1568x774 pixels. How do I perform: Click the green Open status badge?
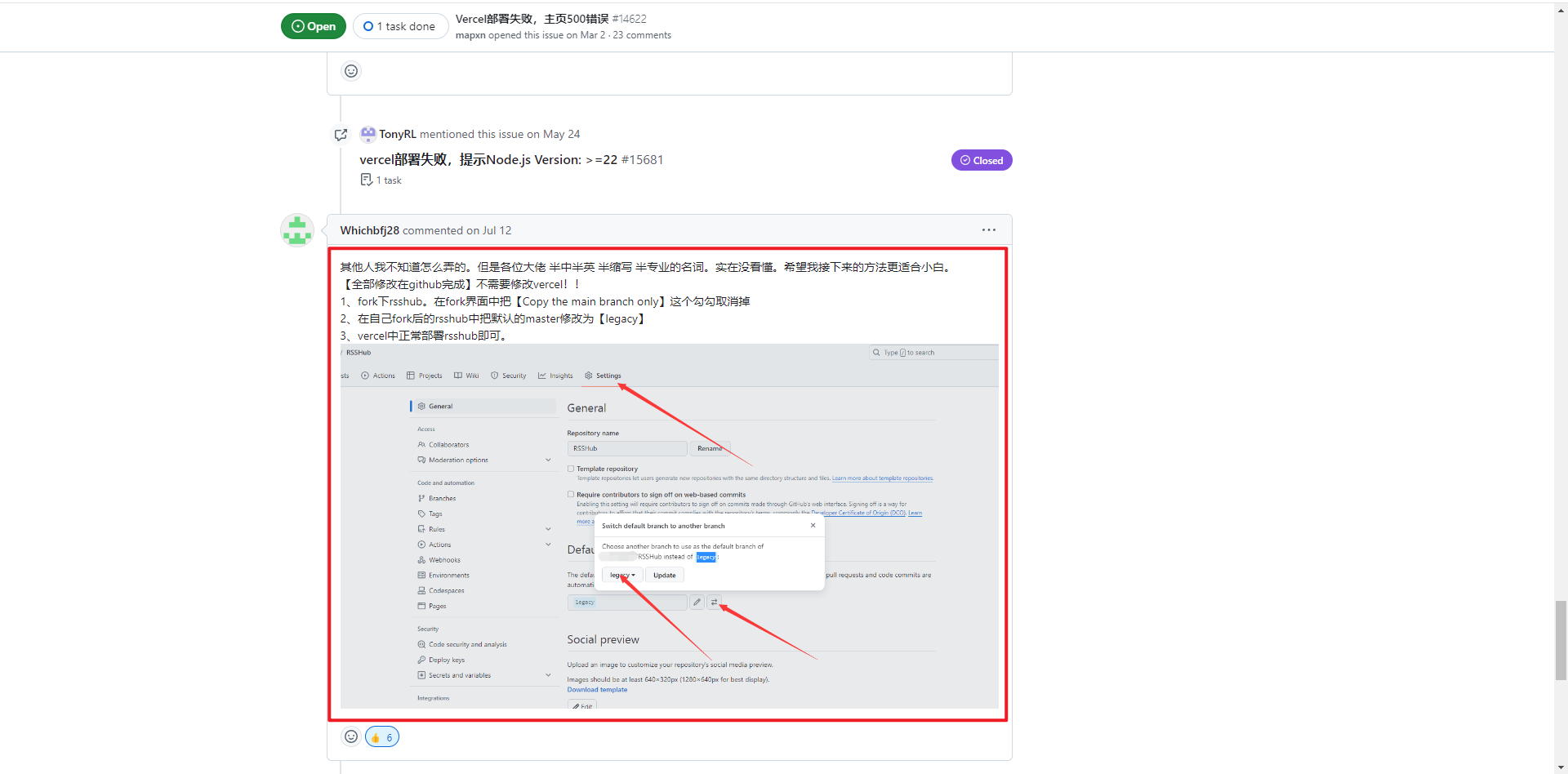point(314,26)
